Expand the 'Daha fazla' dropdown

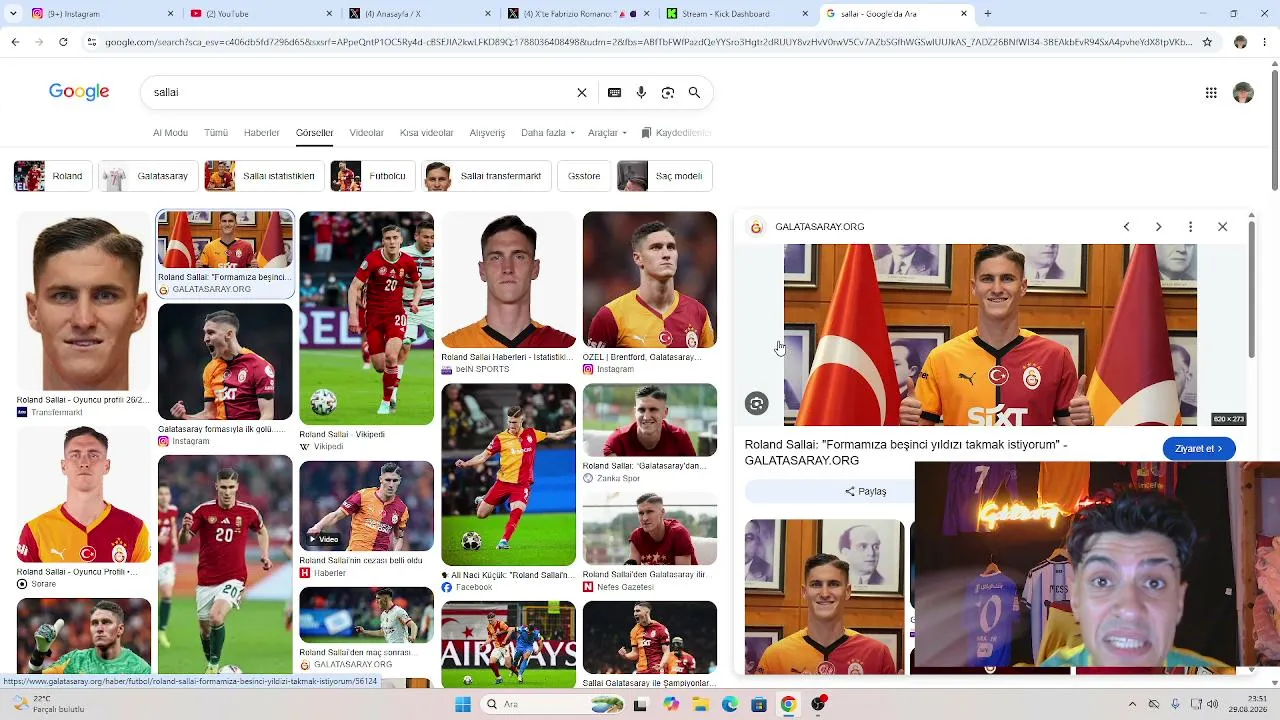(x=548, y=133)
